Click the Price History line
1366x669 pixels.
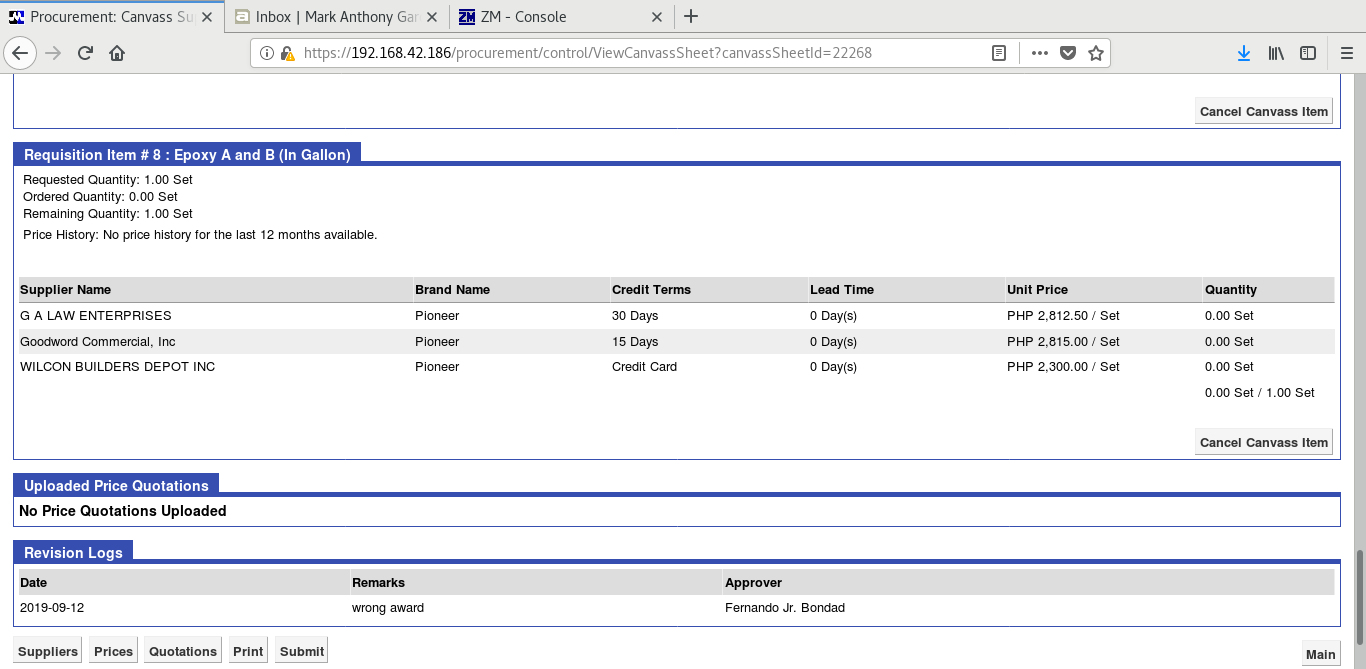point(200,235)
